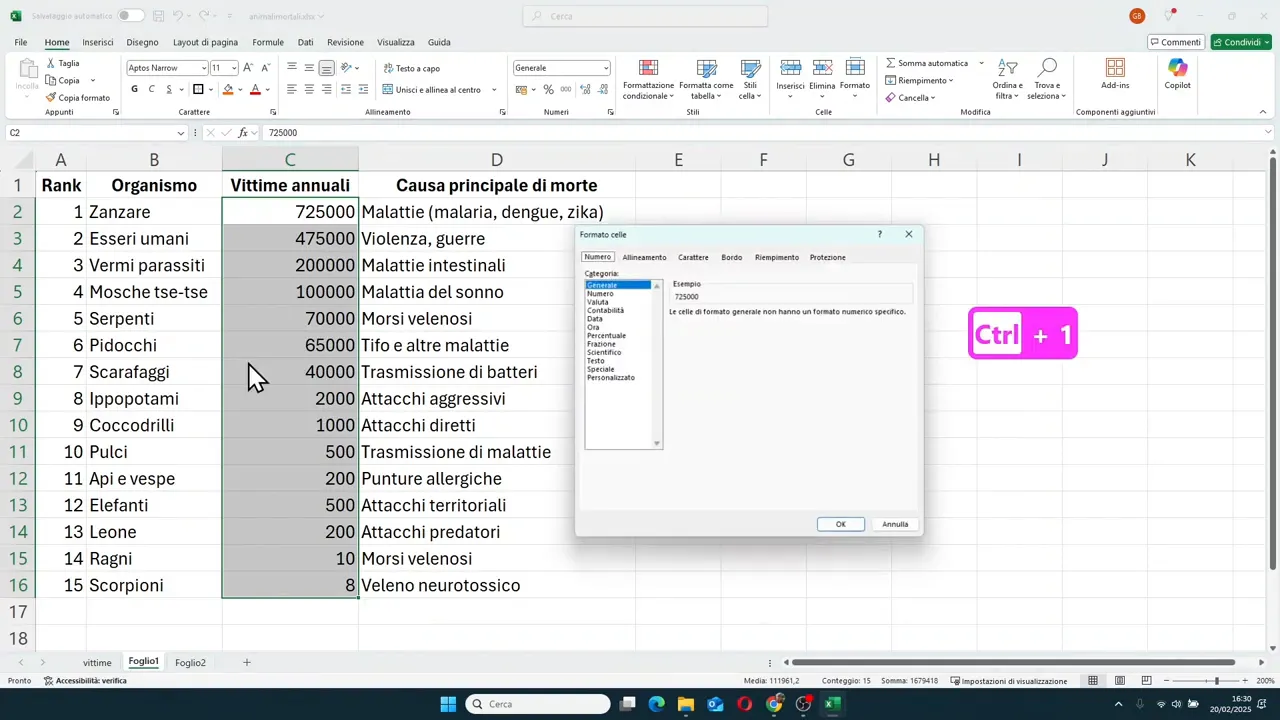This screenshot has width=1280, height=720.
Task: Decrease font size with the smaller A icon
Action: [x=265, y=68]
